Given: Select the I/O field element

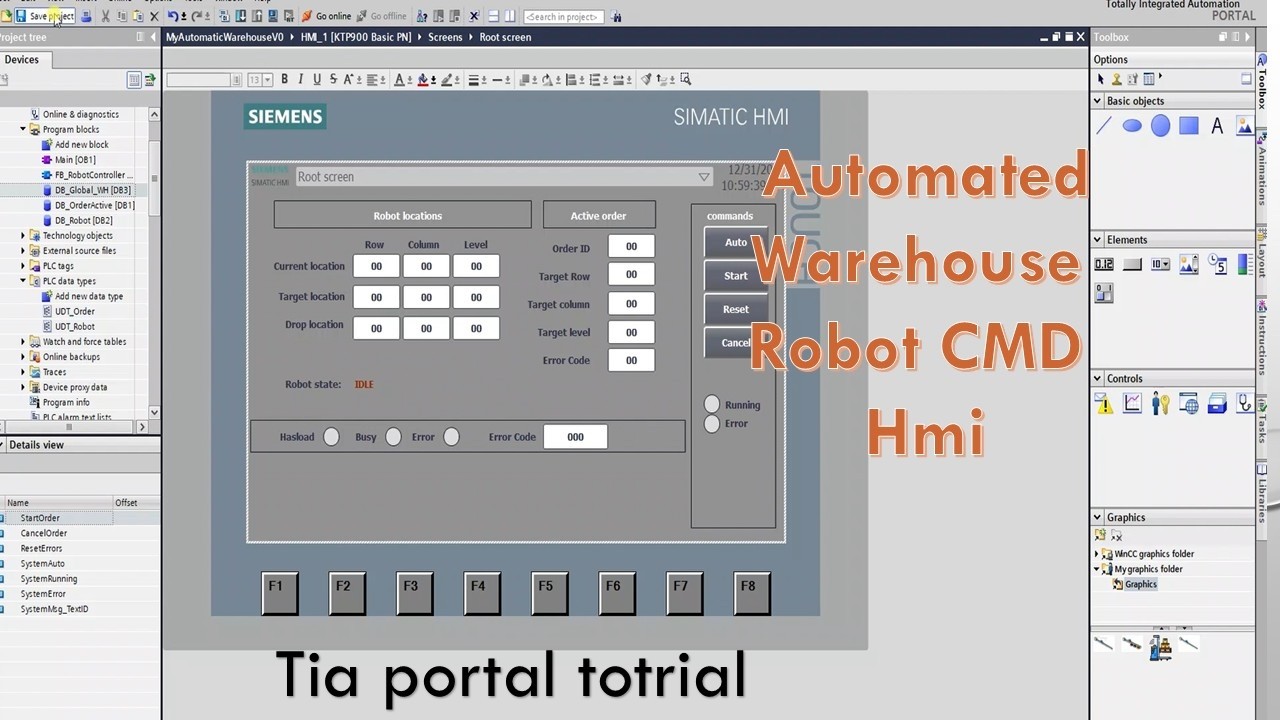Looking at the screenshot, I should point(1104,264).
